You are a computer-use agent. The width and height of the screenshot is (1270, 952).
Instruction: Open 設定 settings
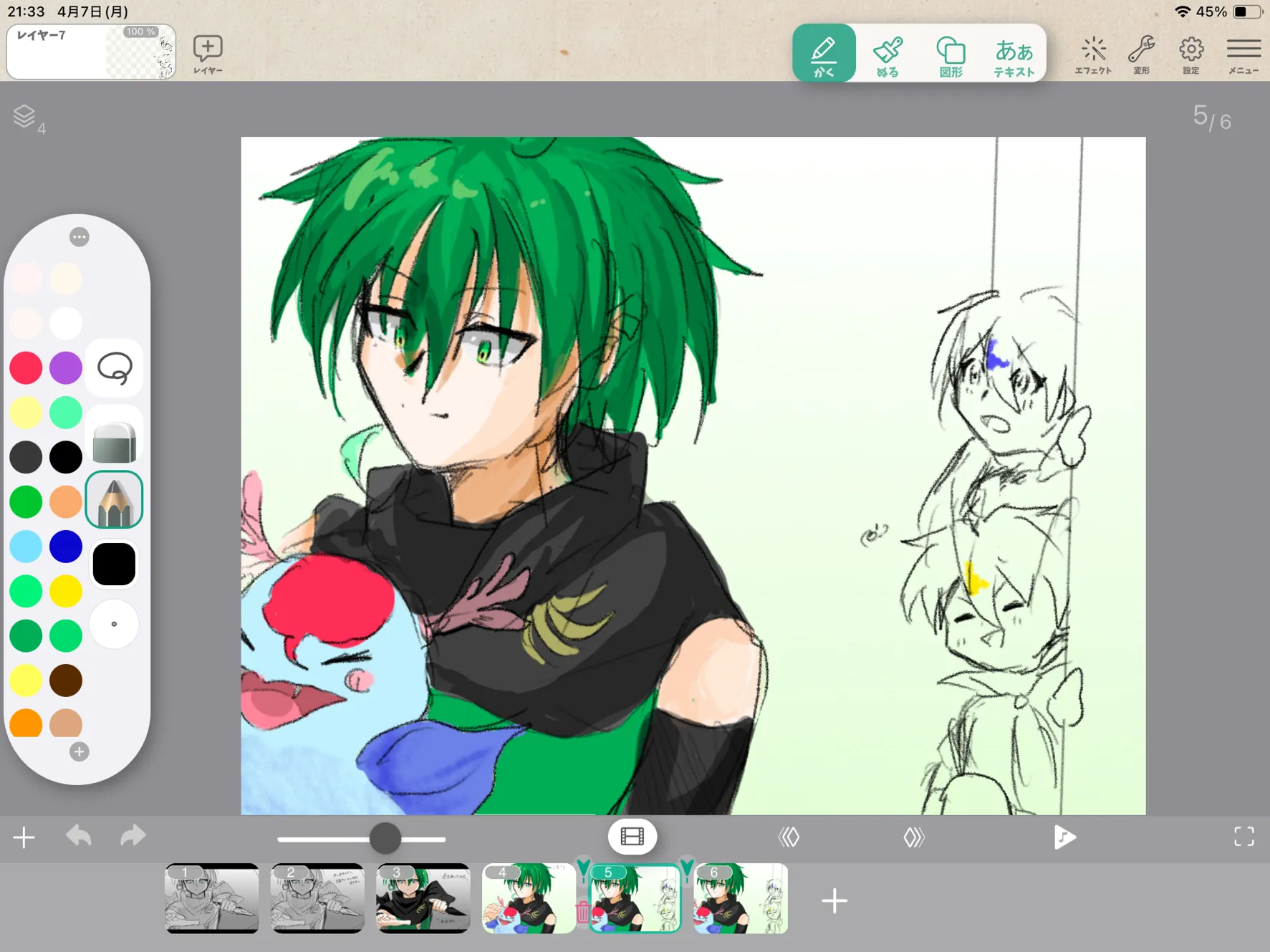1190,55
